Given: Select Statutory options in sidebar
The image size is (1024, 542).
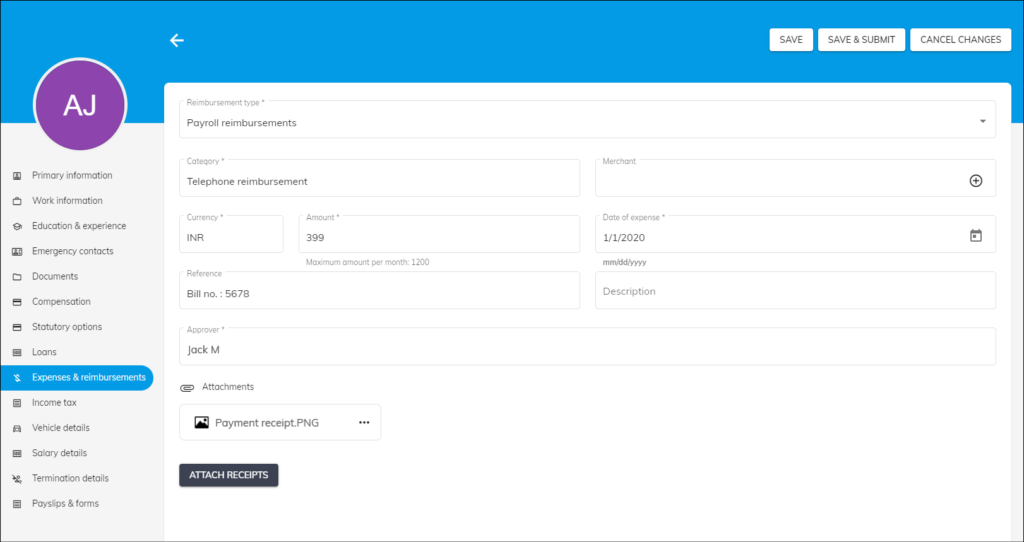Looking at the screenshot, I should click(67, 327).
